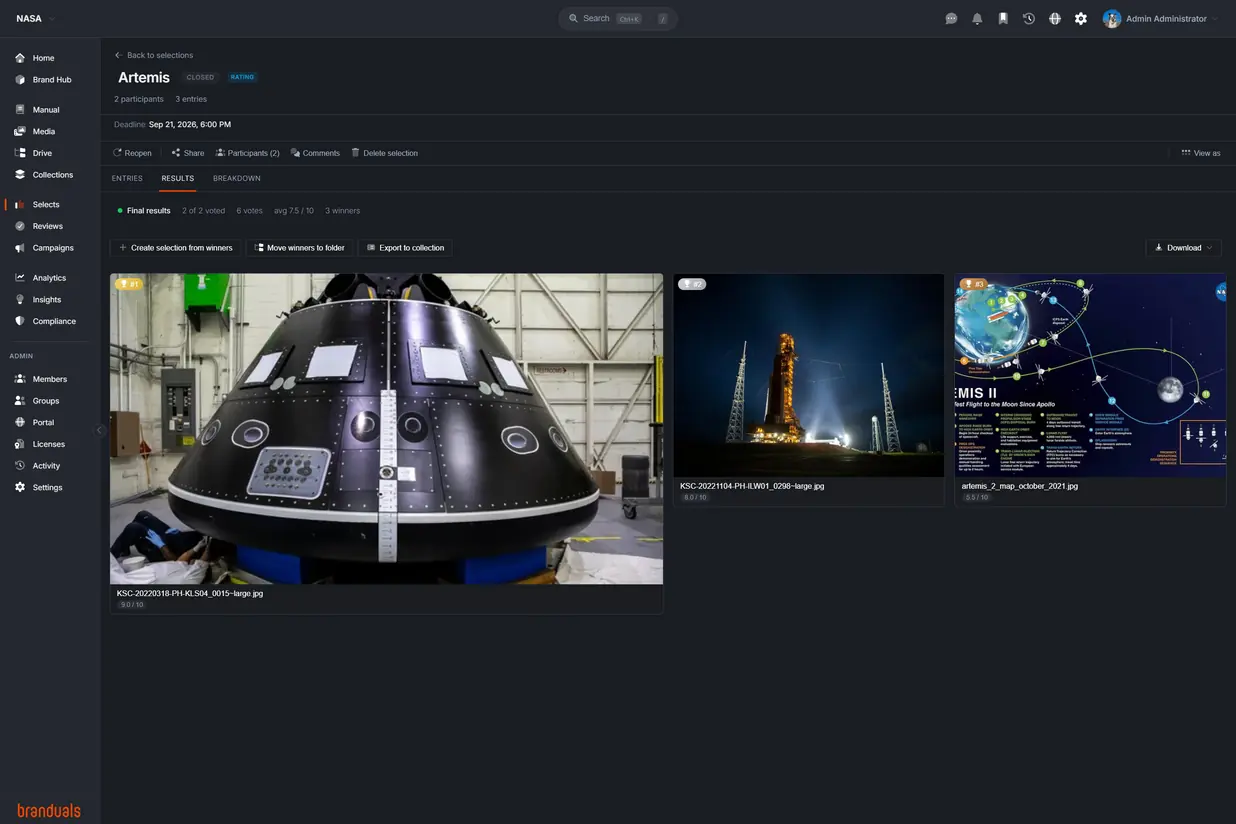Collapse the sidebar with the chevron handle
1236x824 pixels.
(99, 430)
